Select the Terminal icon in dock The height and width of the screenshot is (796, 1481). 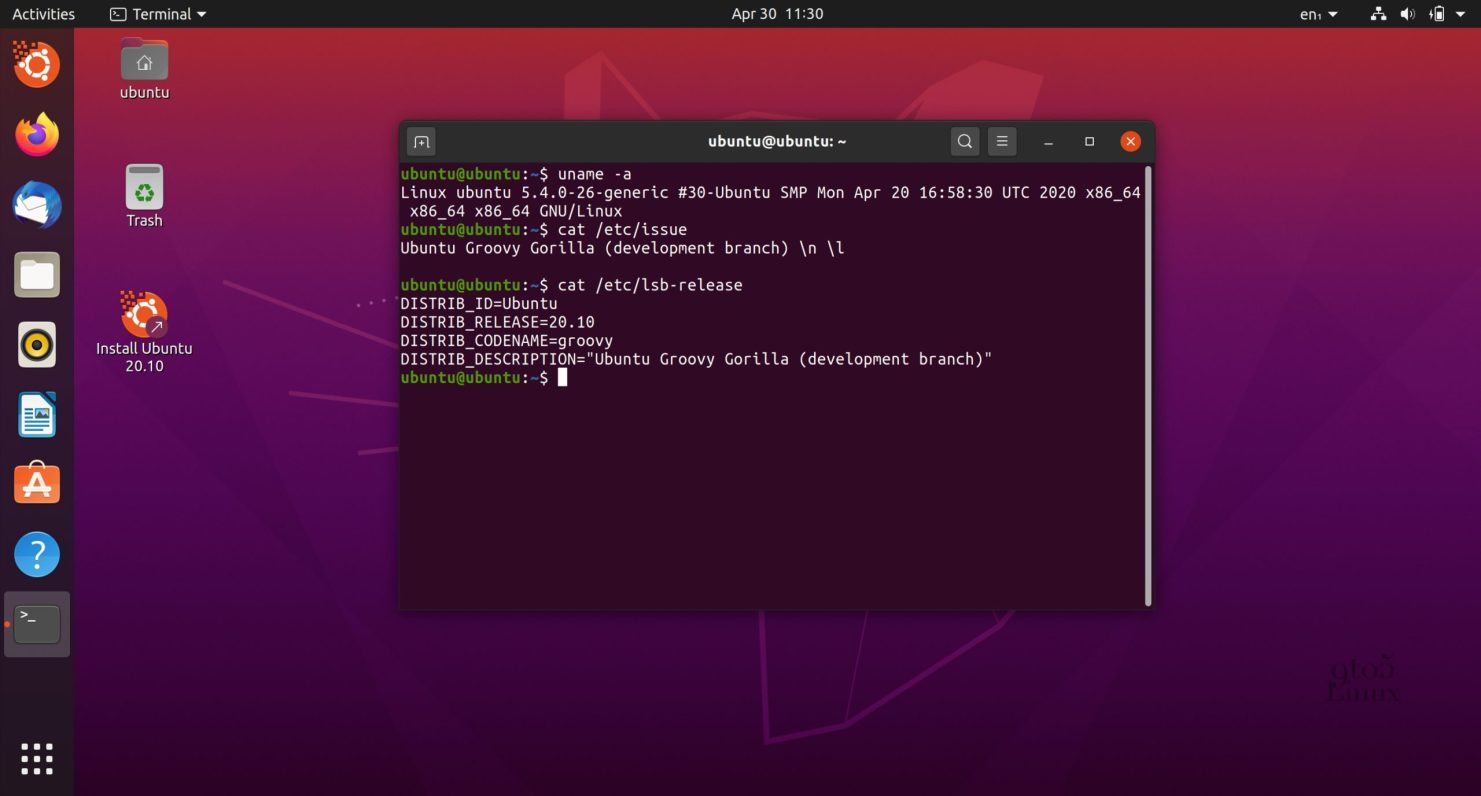point(37,624)
